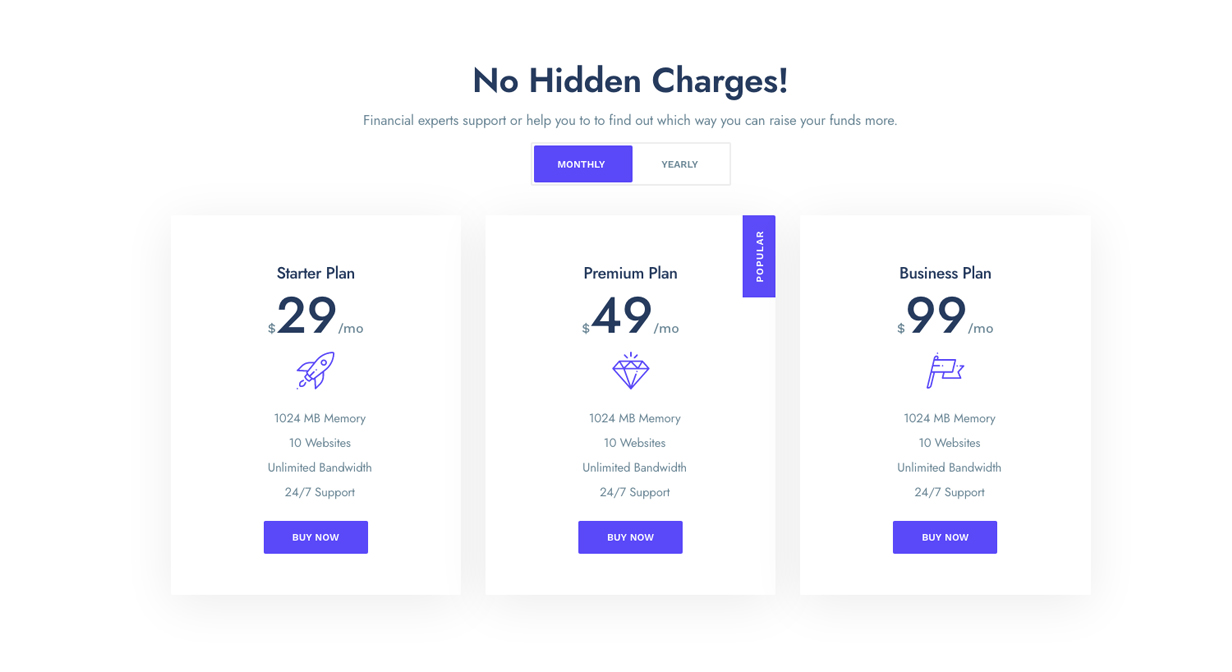Viewport: 1232px width, 672px height.
Task: Switch billing to Yearly
Action: point(680,164)
